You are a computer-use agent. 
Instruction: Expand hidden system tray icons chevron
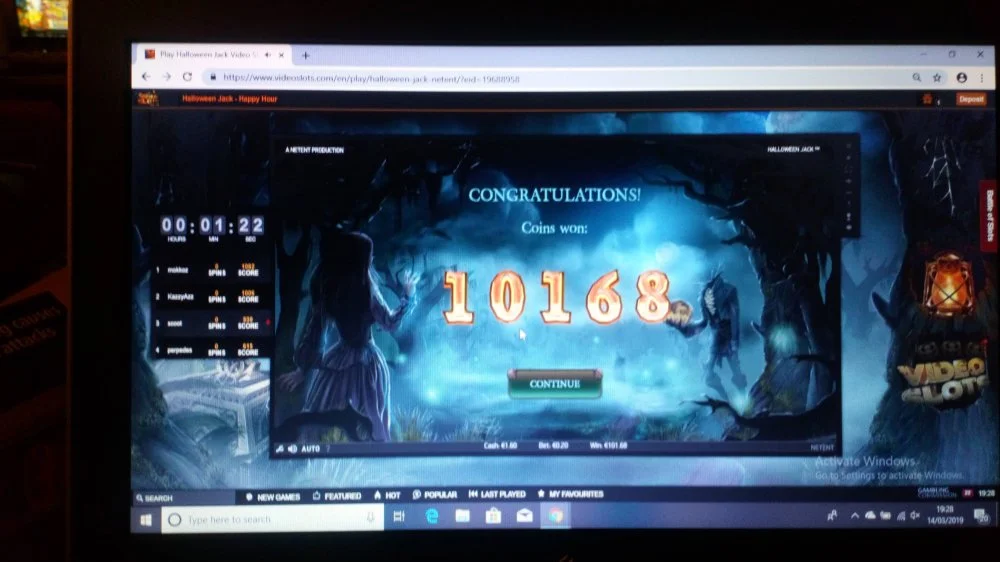(855, 515)
